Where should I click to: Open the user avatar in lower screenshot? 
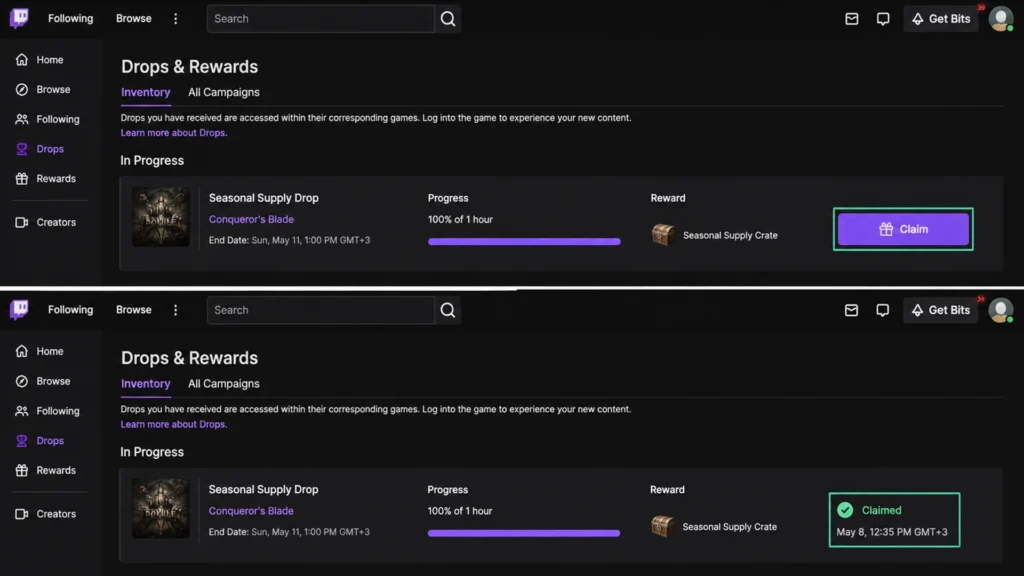click(x=1000, y=310)
